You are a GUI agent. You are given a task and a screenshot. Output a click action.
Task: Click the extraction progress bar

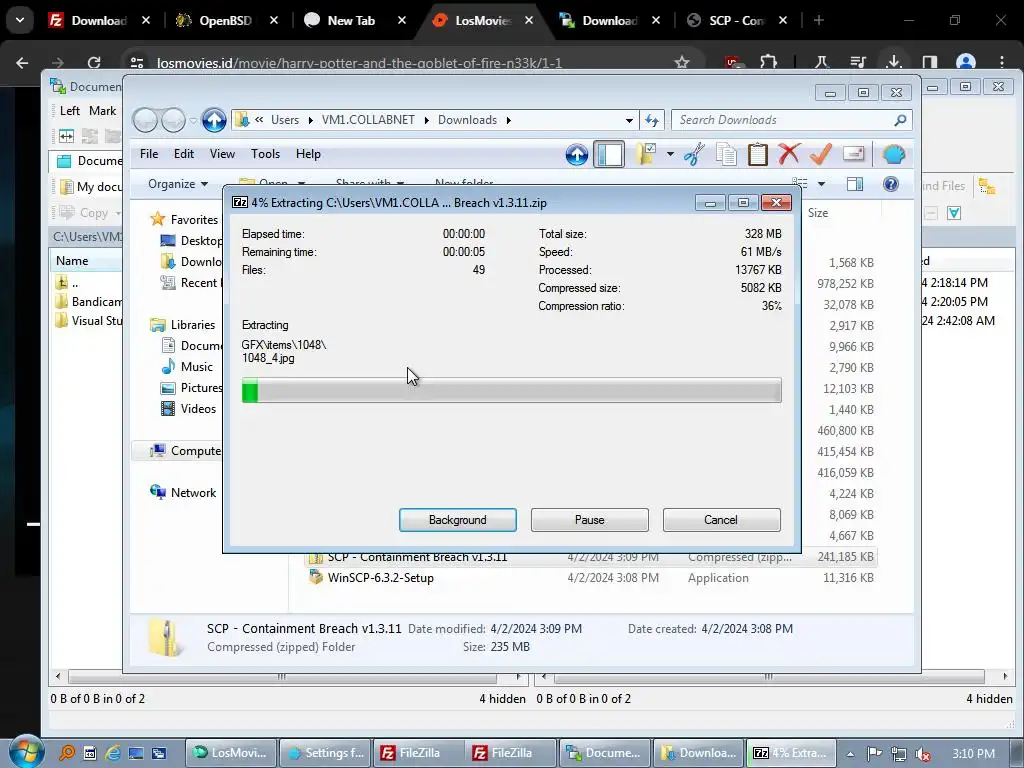click(x=511, y=391)
